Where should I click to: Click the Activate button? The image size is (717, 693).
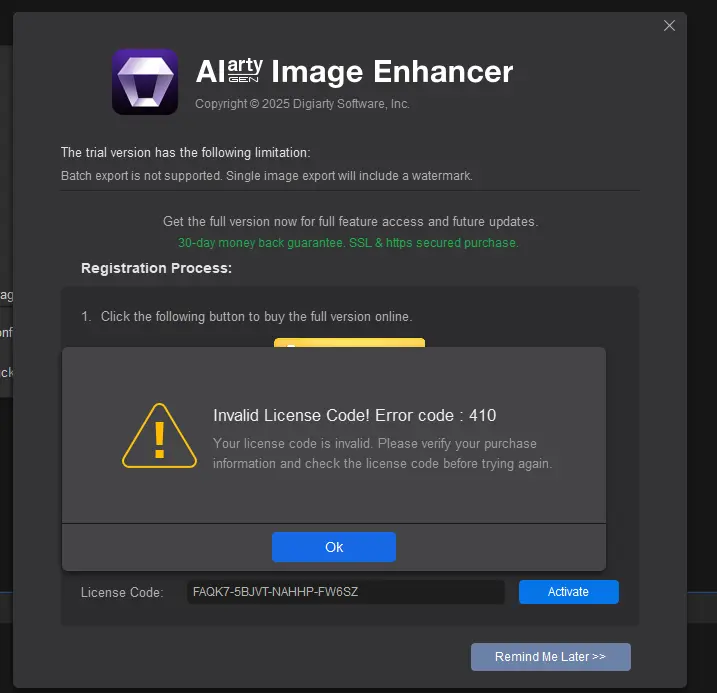click(568, 592)
